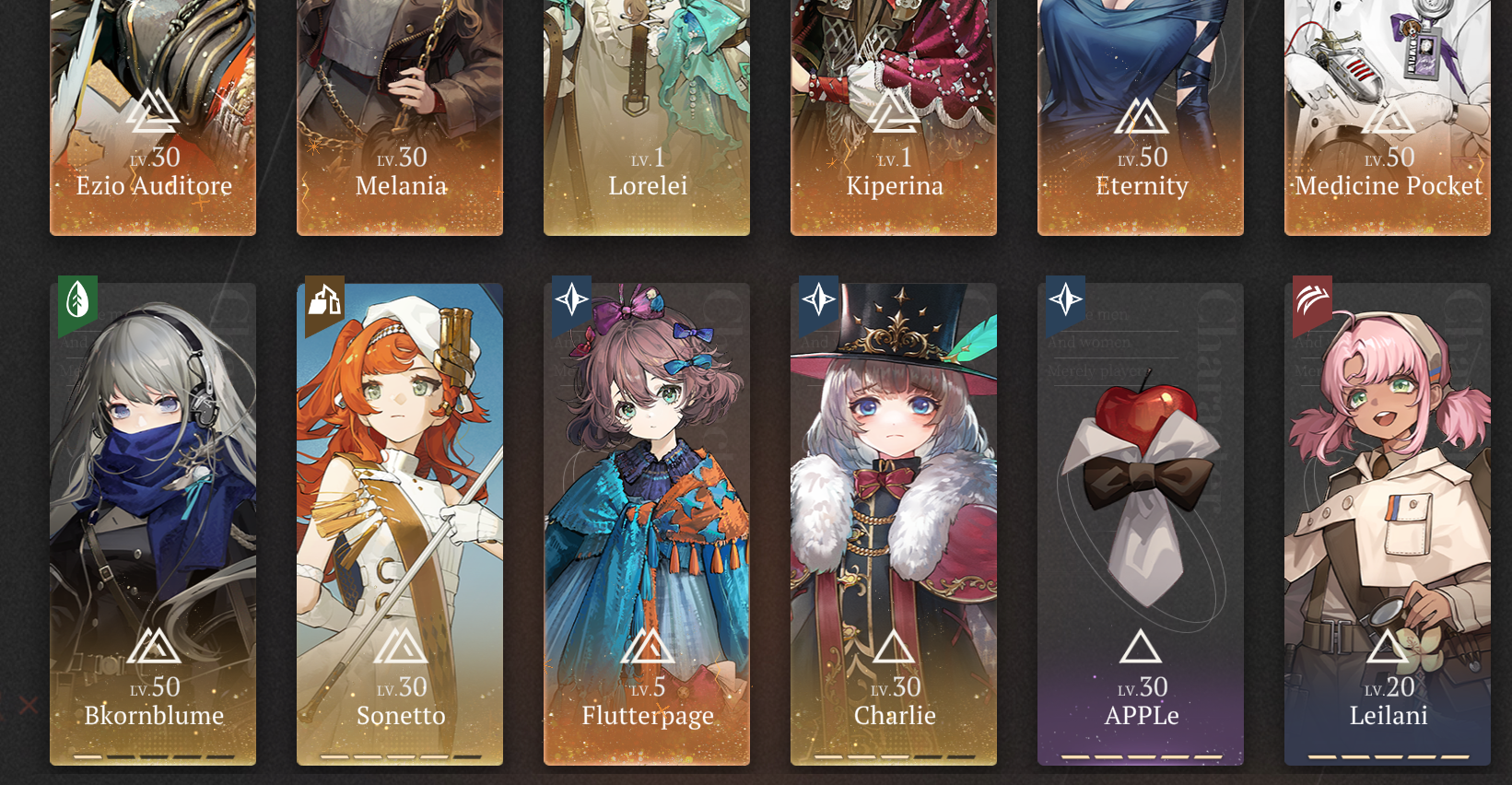The width and height of the screenshot is (1512, 785).
Task: Click the blue star icon on Flutterpage
Action: click(x=571, y=300)
